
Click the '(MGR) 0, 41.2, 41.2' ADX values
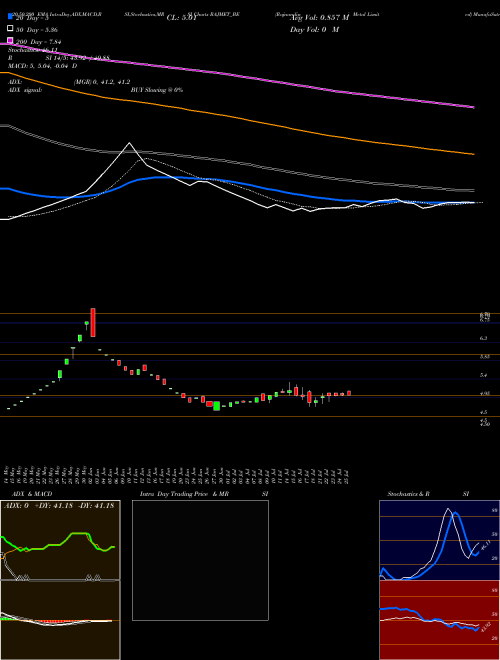tap(102, 82)
